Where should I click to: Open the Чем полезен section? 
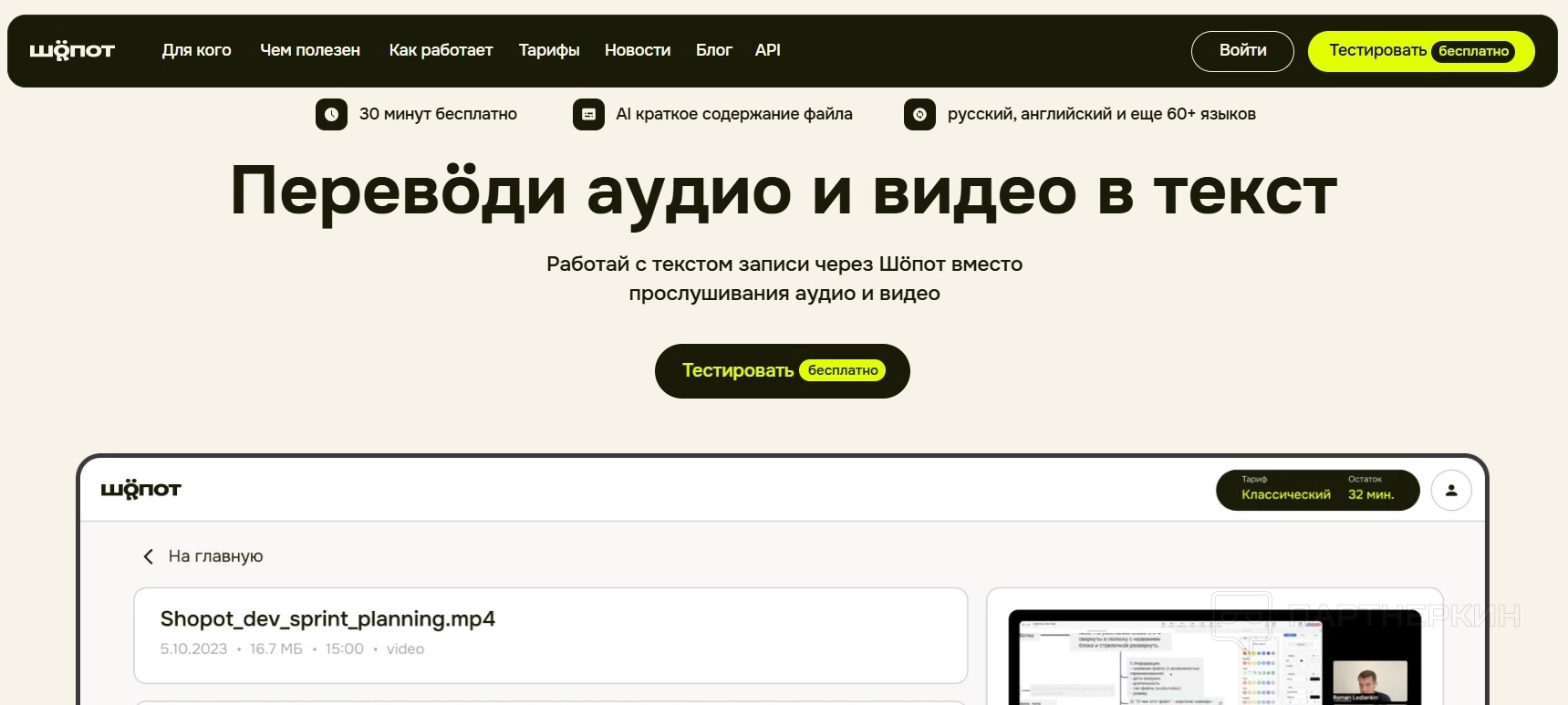pos(310,50)
